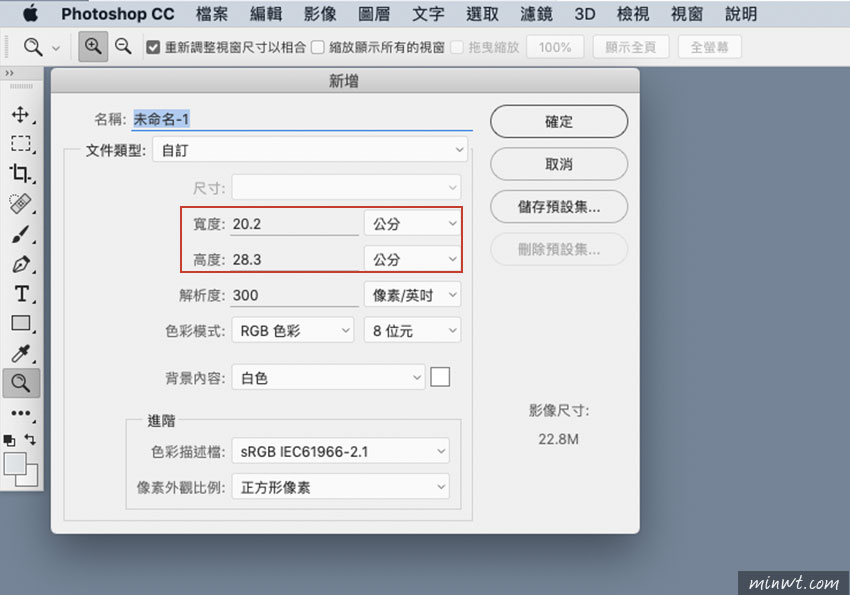
Task: Open the 解析度 unit dropdown
Action: pos(413,295)
